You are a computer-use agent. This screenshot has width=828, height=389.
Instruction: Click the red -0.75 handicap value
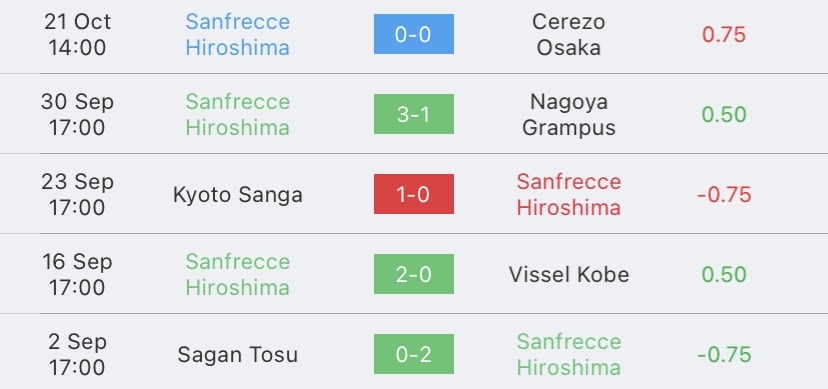pos(724,195)
